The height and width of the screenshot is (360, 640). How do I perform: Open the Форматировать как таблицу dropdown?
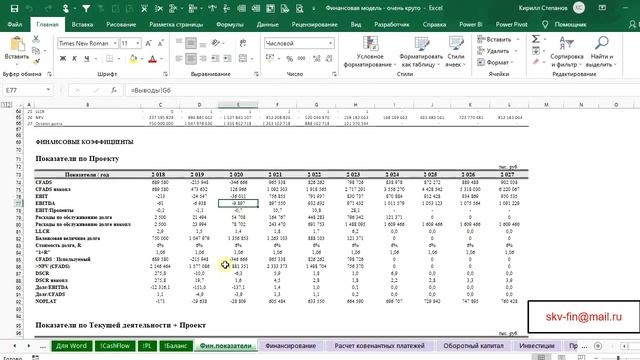[x=421, y=51]
